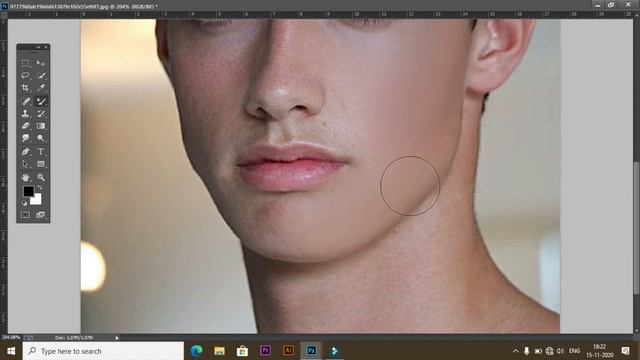The width and height of the screenshot is (640, 360).
Task: Select the Quick Selection tool
Action: point(41,76)
